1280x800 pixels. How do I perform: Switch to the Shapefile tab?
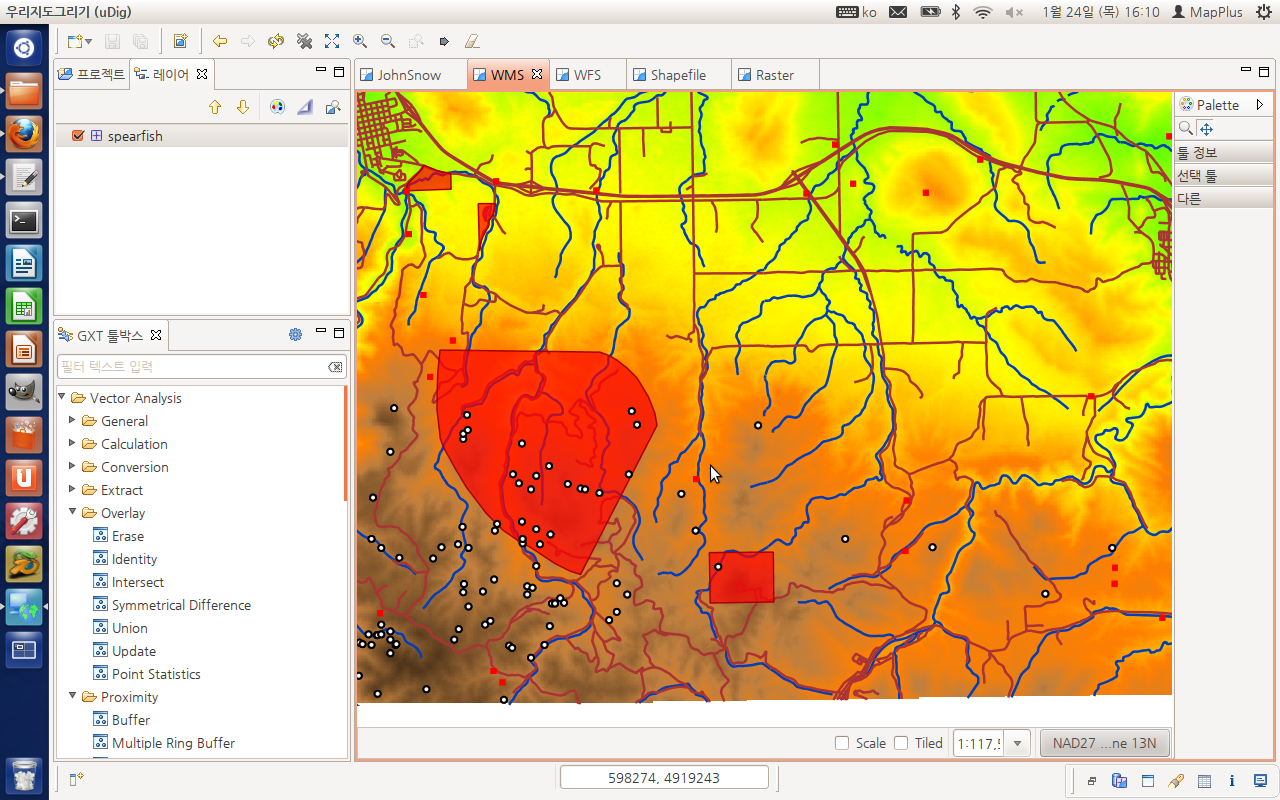tap(678, 73)
